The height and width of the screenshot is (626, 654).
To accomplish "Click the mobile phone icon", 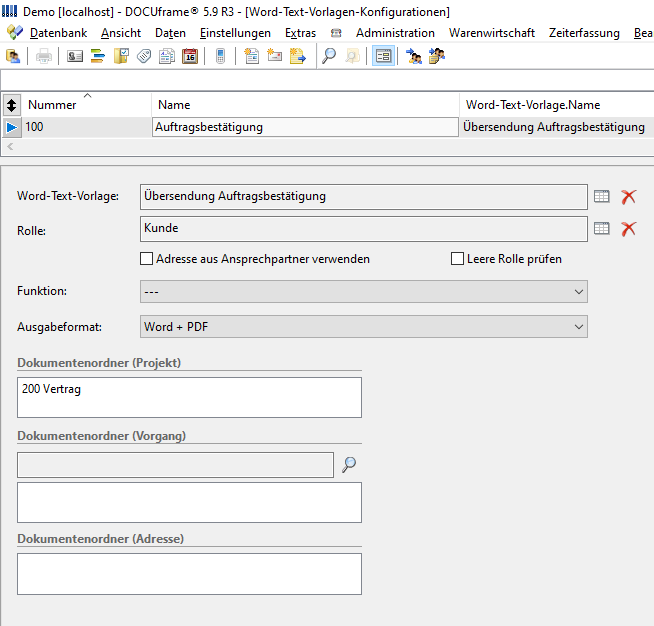I will tap(221, 56).
